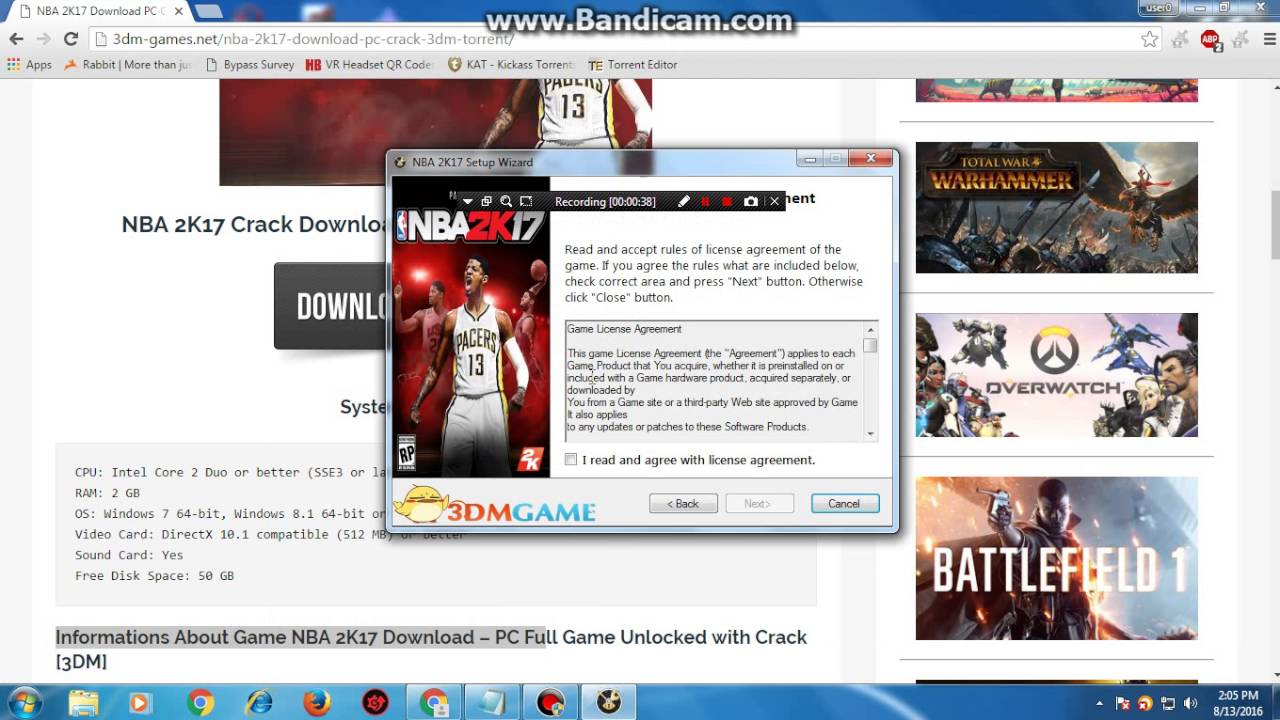1280x720 pixels.
Task: Click the 'Informations About Game NBA 2K17 Download' heading
Action: coord(431,649)
